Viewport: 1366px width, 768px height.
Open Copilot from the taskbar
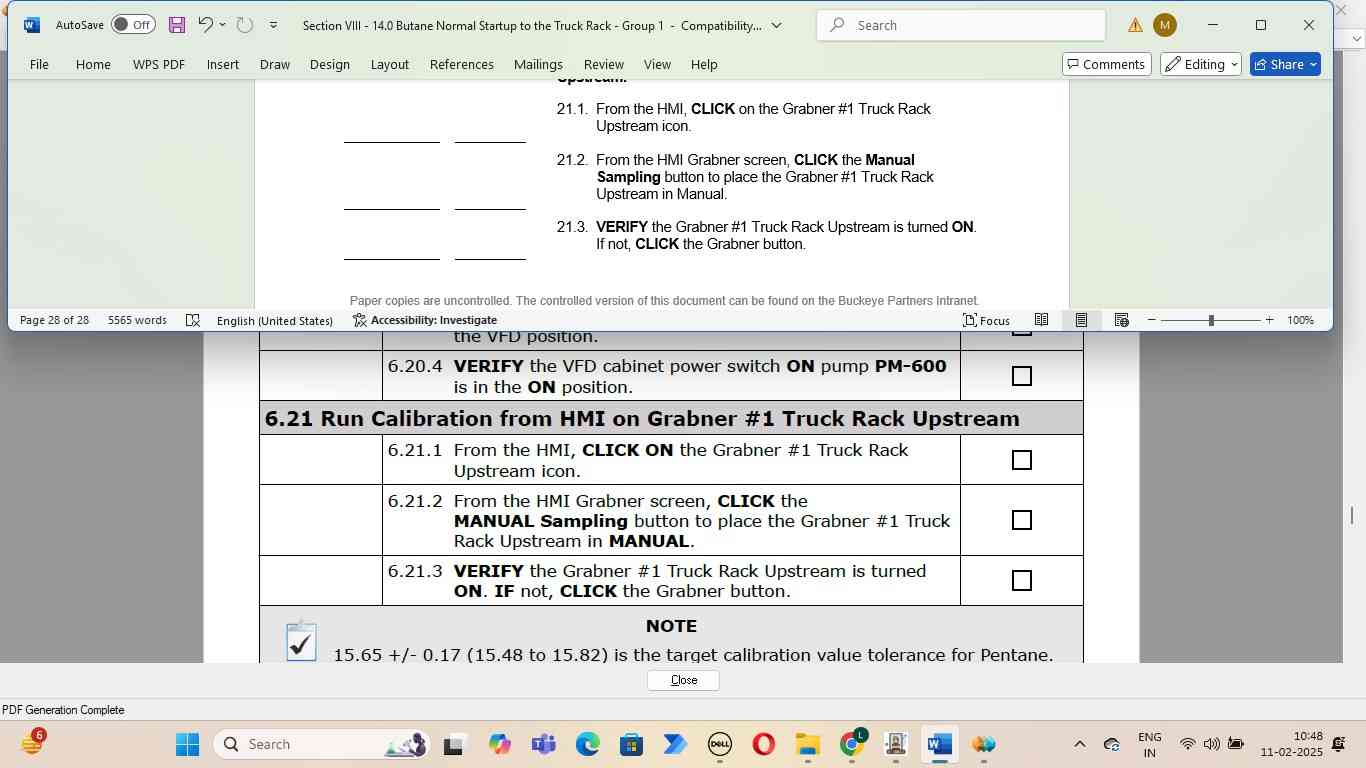499,744
